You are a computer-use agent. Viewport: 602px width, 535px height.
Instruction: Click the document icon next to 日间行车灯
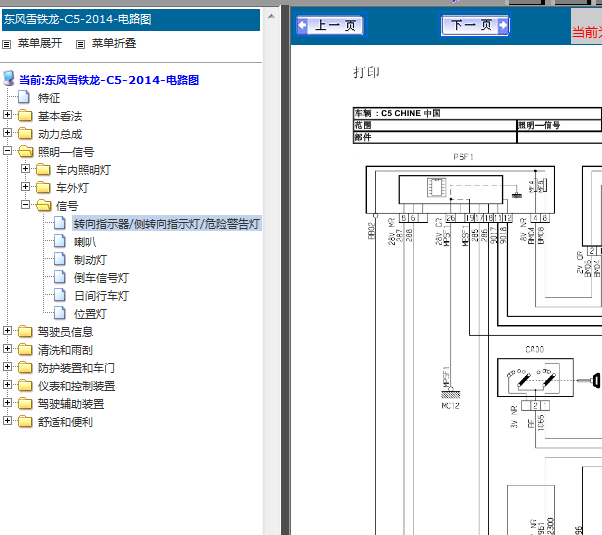coord(60,295)
